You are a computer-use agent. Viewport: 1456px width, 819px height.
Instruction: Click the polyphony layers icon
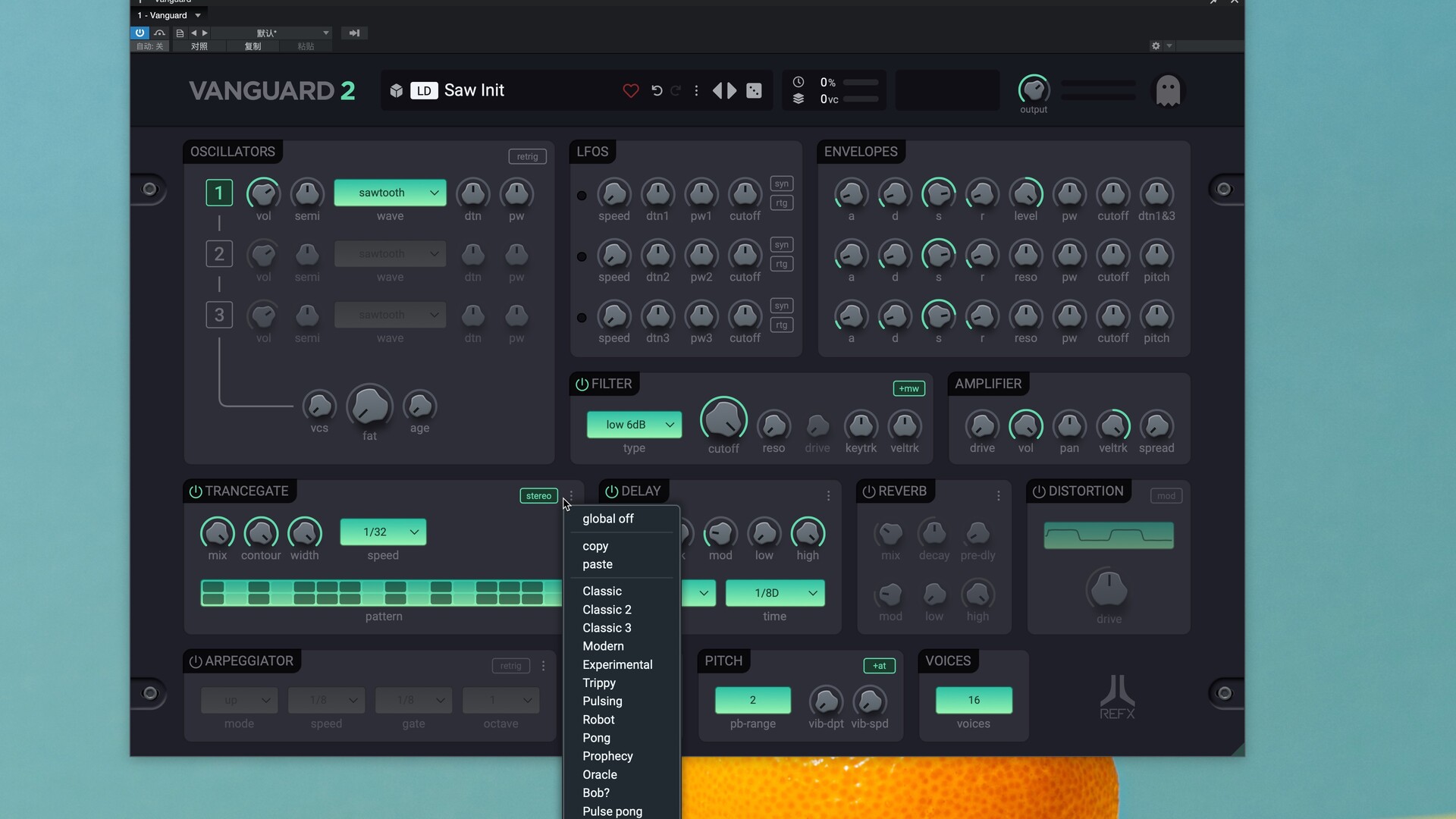coord(799,99)
